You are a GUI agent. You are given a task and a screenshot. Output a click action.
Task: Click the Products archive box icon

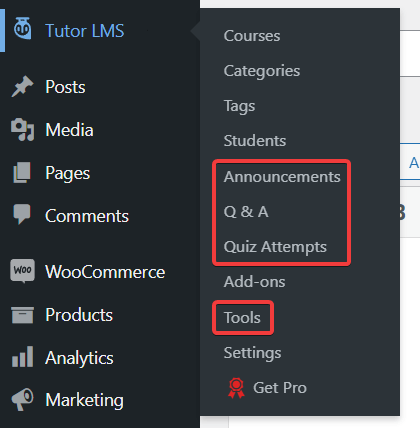(22, 315)
